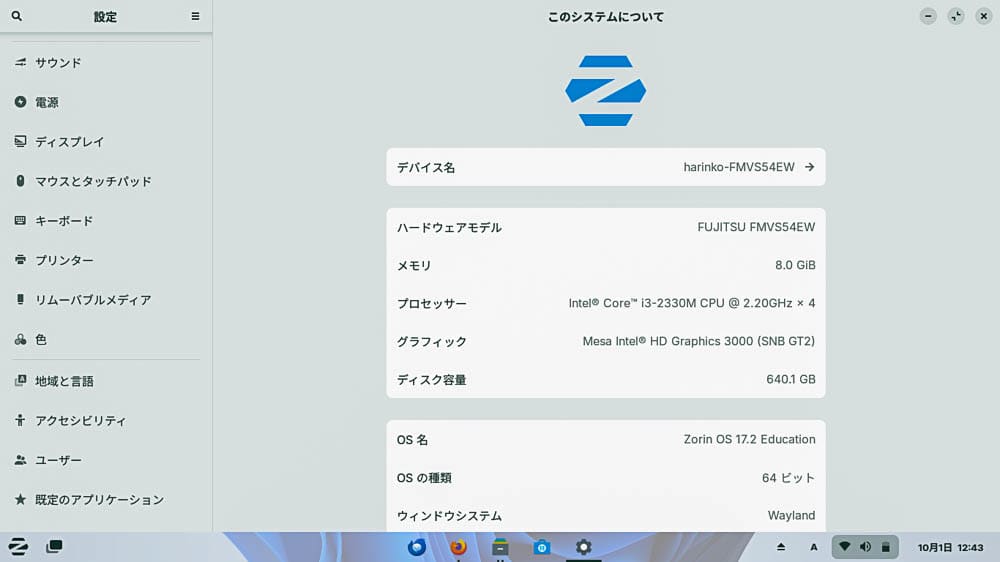Open the volume icon in system tray
The width and height of the screenshot is (1000, 562).
[865, 547]
